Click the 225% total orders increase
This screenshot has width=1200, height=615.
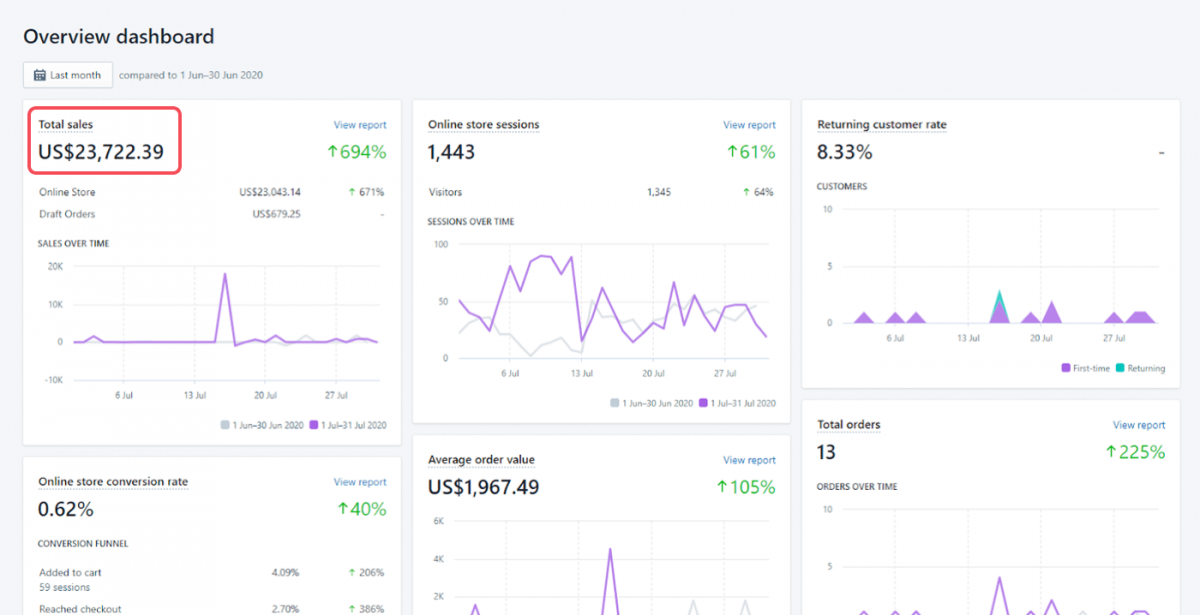point(1135,452)
